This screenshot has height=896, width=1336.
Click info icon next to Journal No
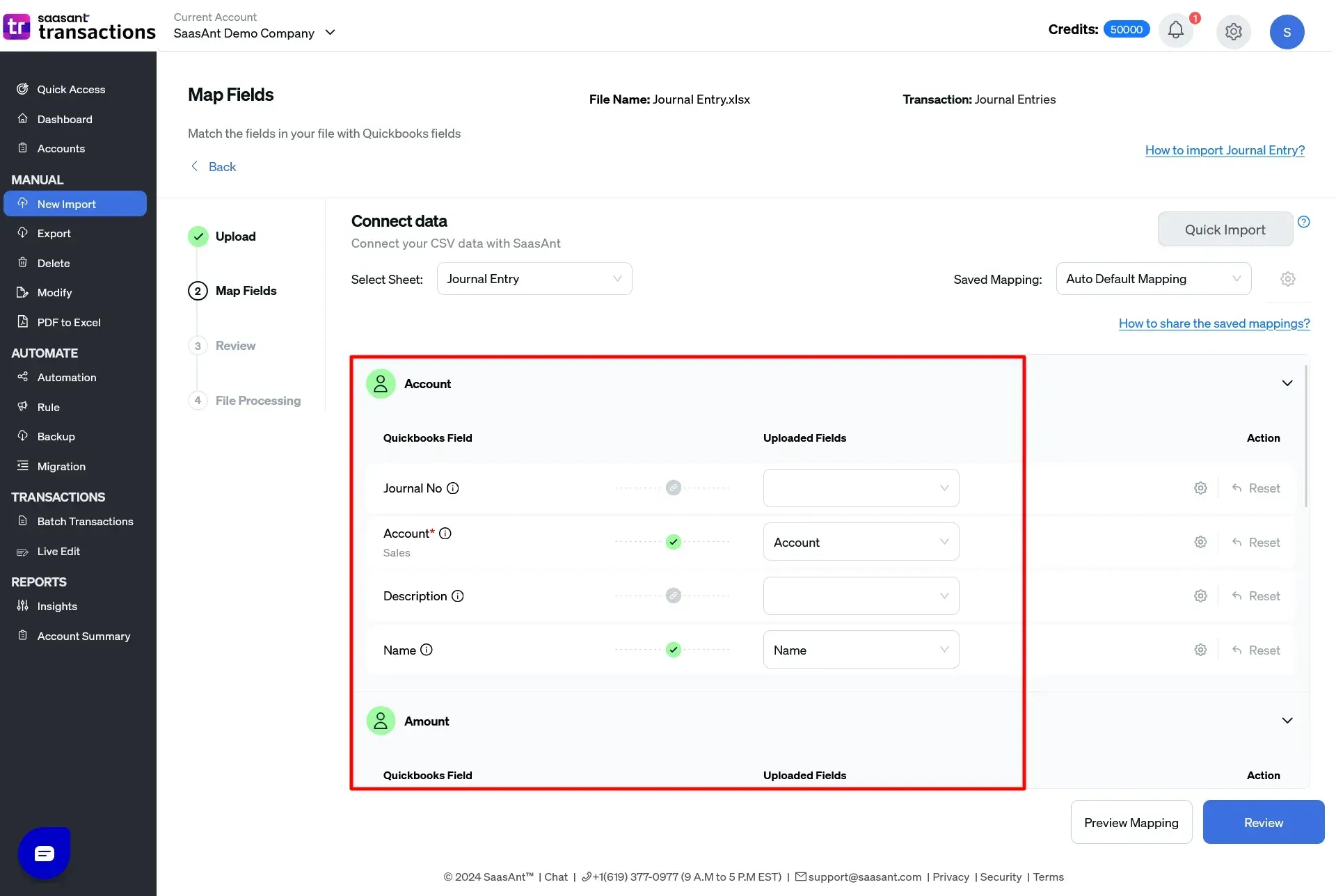tap(453, 488)
